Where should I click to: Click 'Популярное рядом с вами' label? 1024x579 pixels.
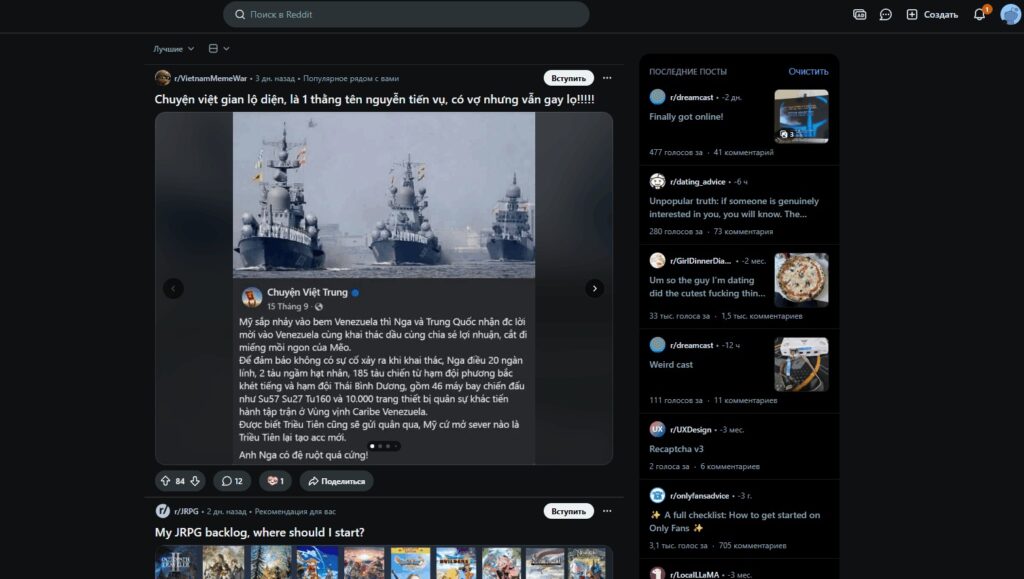click(x=351, y=78)
